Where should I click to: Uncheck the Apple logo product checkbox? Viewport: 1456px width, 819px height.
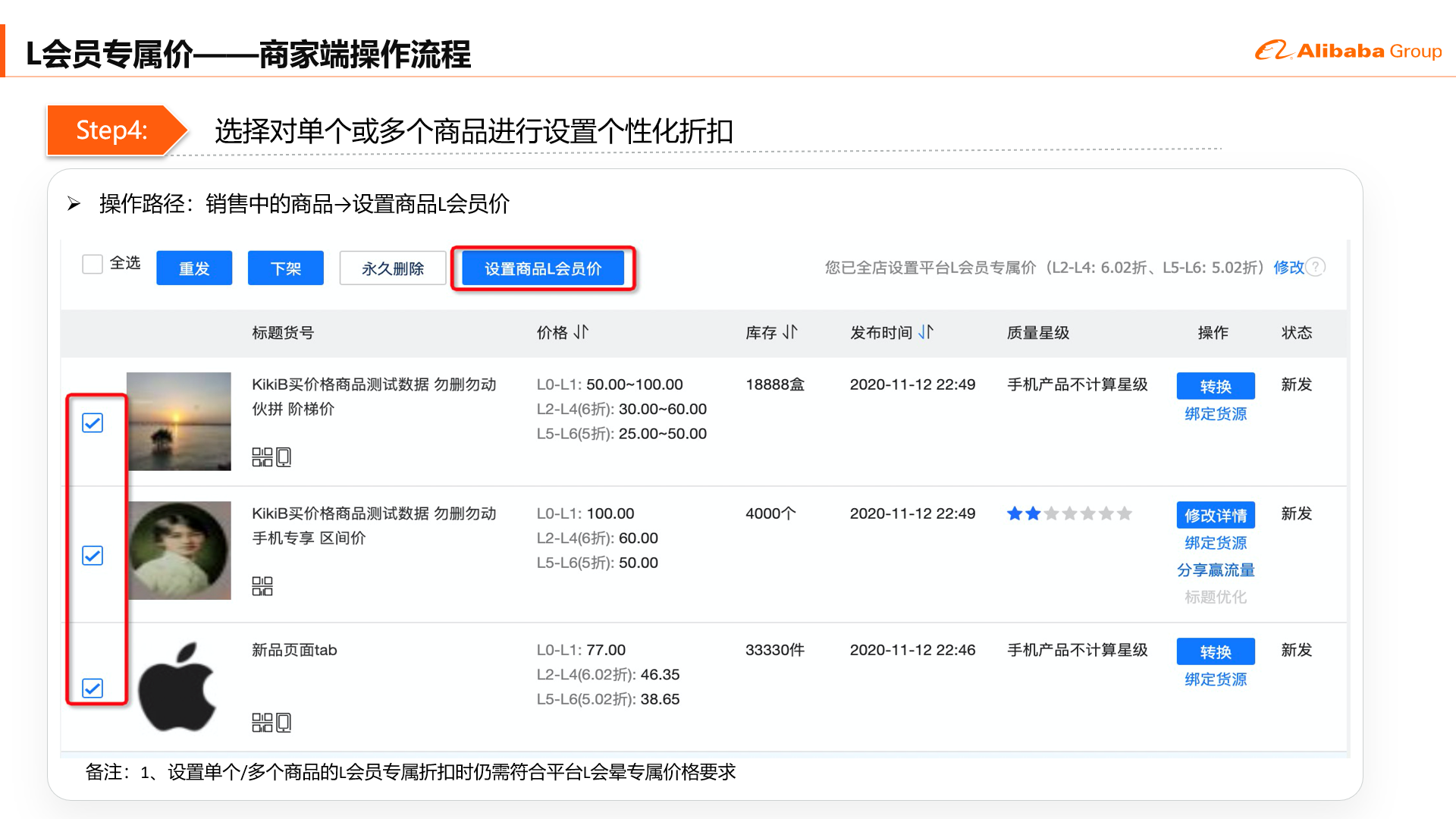pyautogui.click(x=93, y=689)
